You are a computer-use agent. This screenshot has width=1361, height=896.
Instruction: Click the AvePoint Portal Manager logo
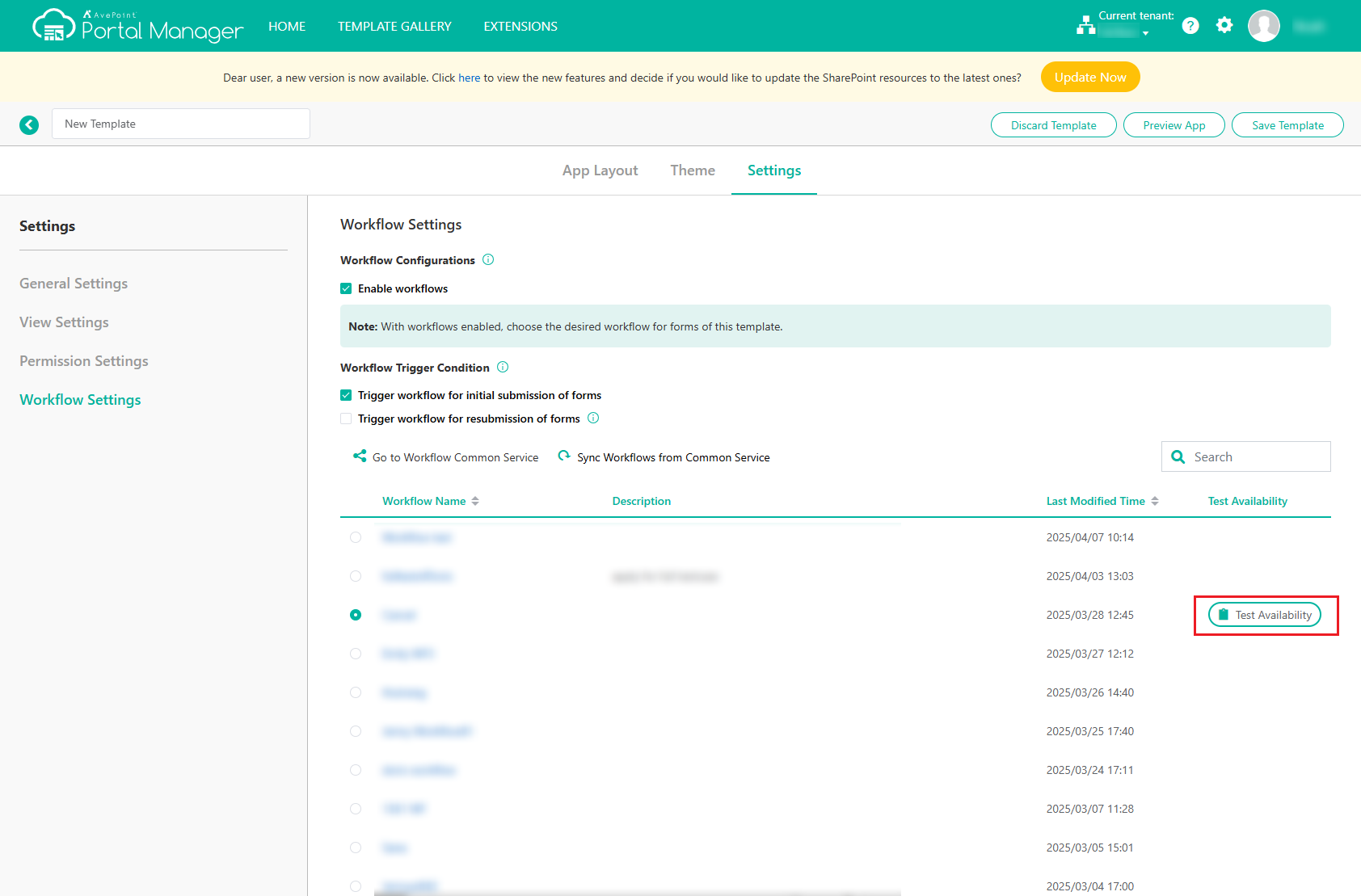point(136,25)
